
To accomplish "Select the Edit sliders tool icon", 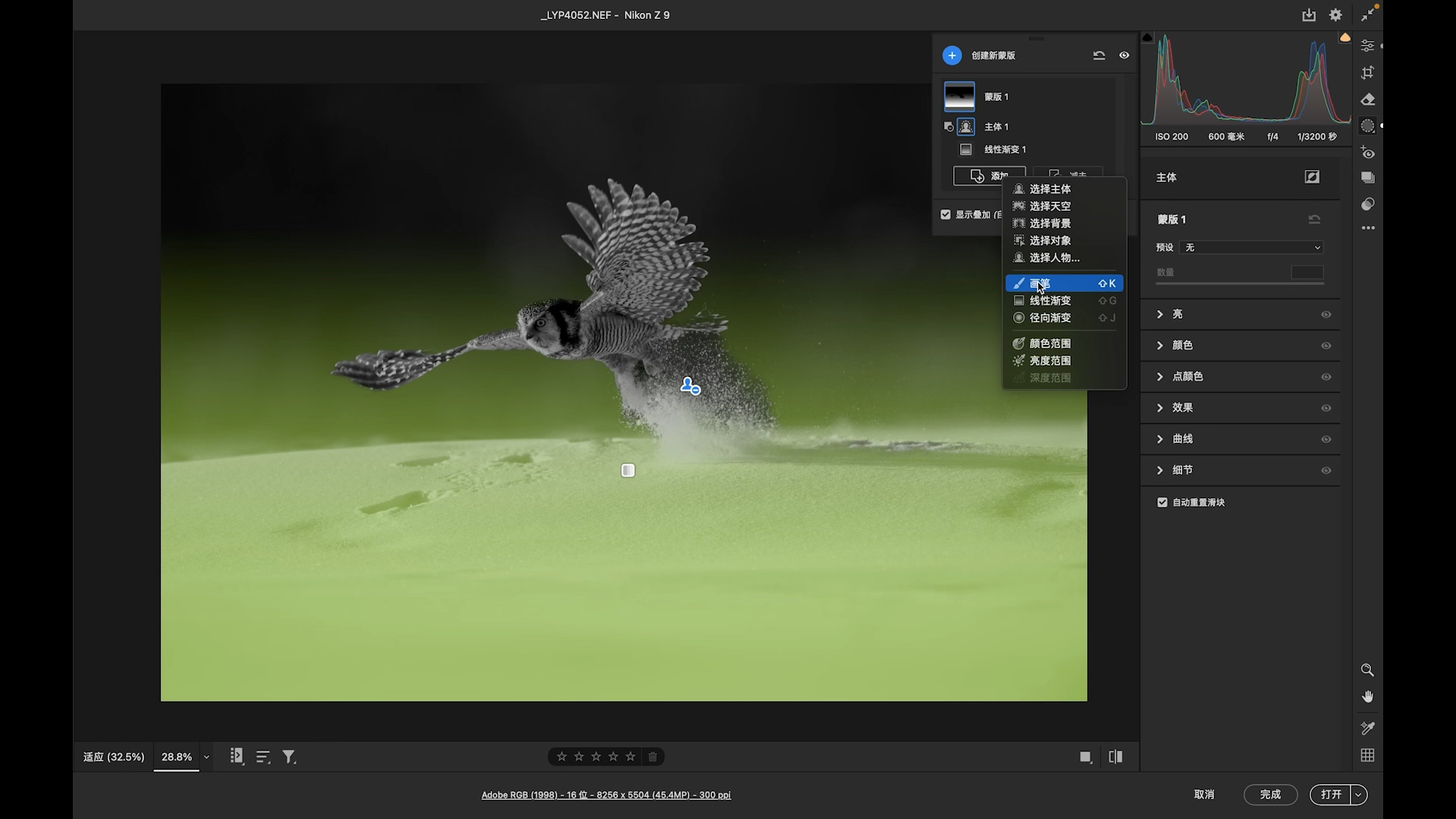I will point(1367,46).
